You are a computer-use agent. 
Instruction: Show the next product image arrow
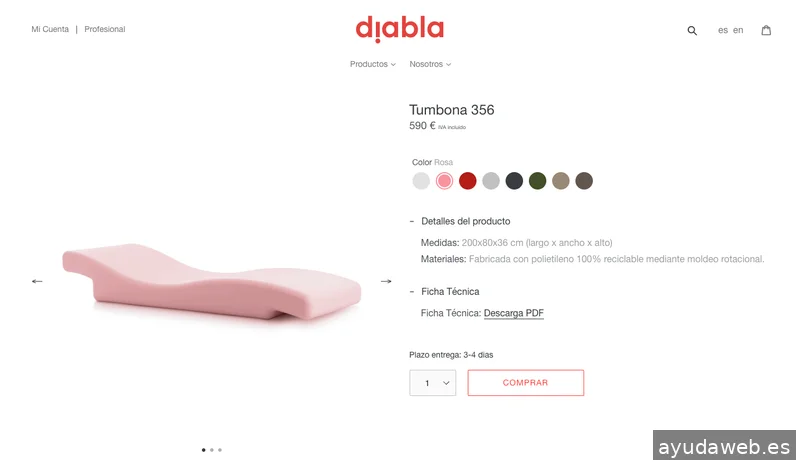pos(386,281)
